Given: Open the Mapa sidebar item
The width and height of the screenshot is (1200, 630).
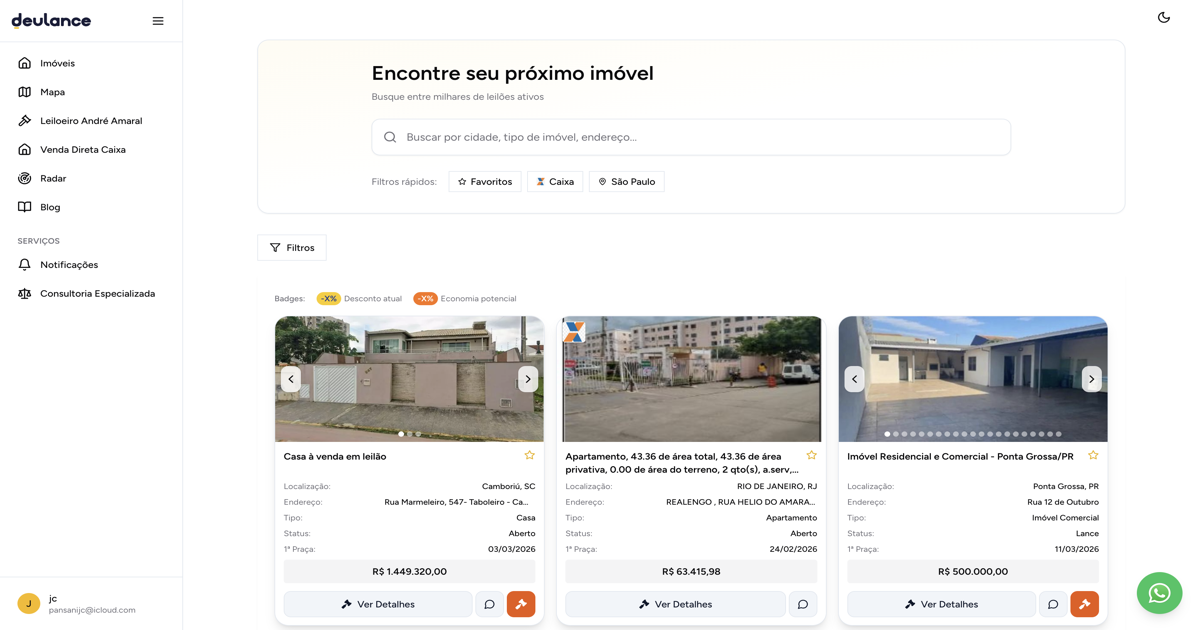Looking at the screenshot, I should [x=91, y=92].
